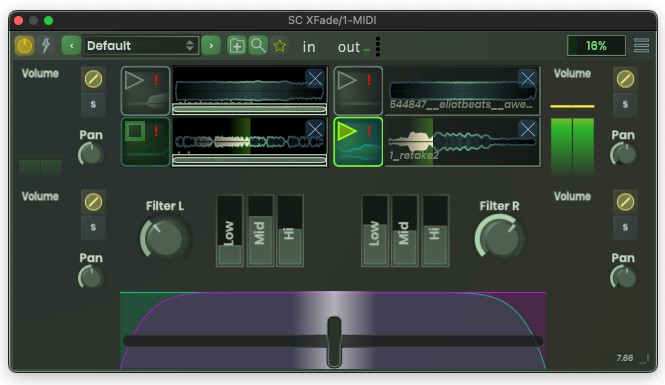Open the hamburger menu at top right

pyautogui.click(x=641, y=45)
